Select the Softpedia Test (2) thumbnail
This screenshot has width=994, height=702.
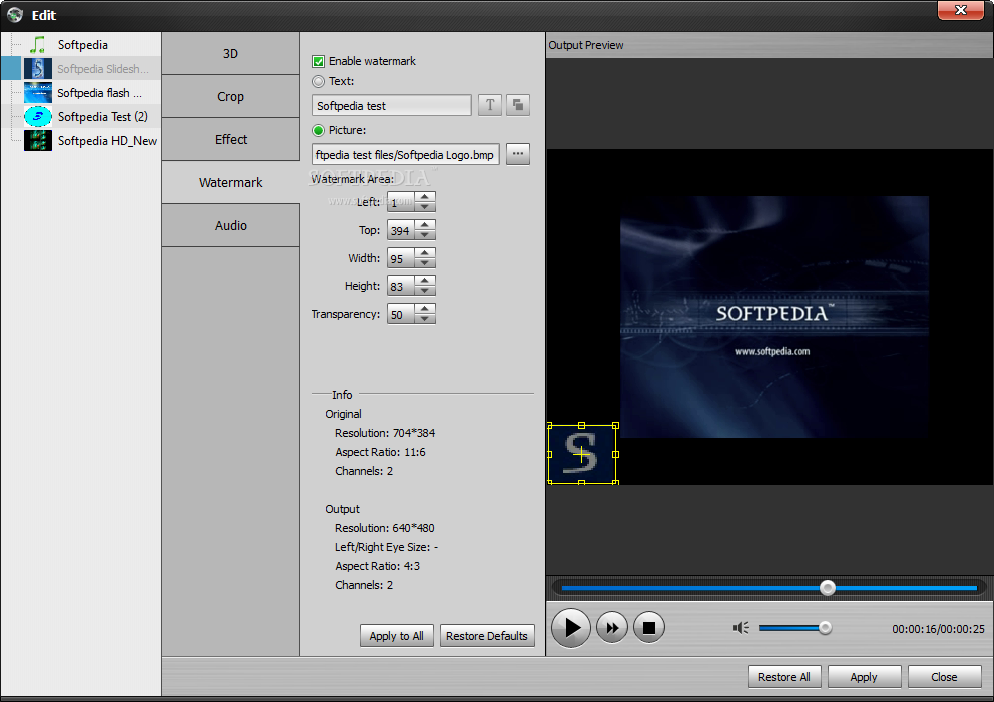(x=38, y=117)
